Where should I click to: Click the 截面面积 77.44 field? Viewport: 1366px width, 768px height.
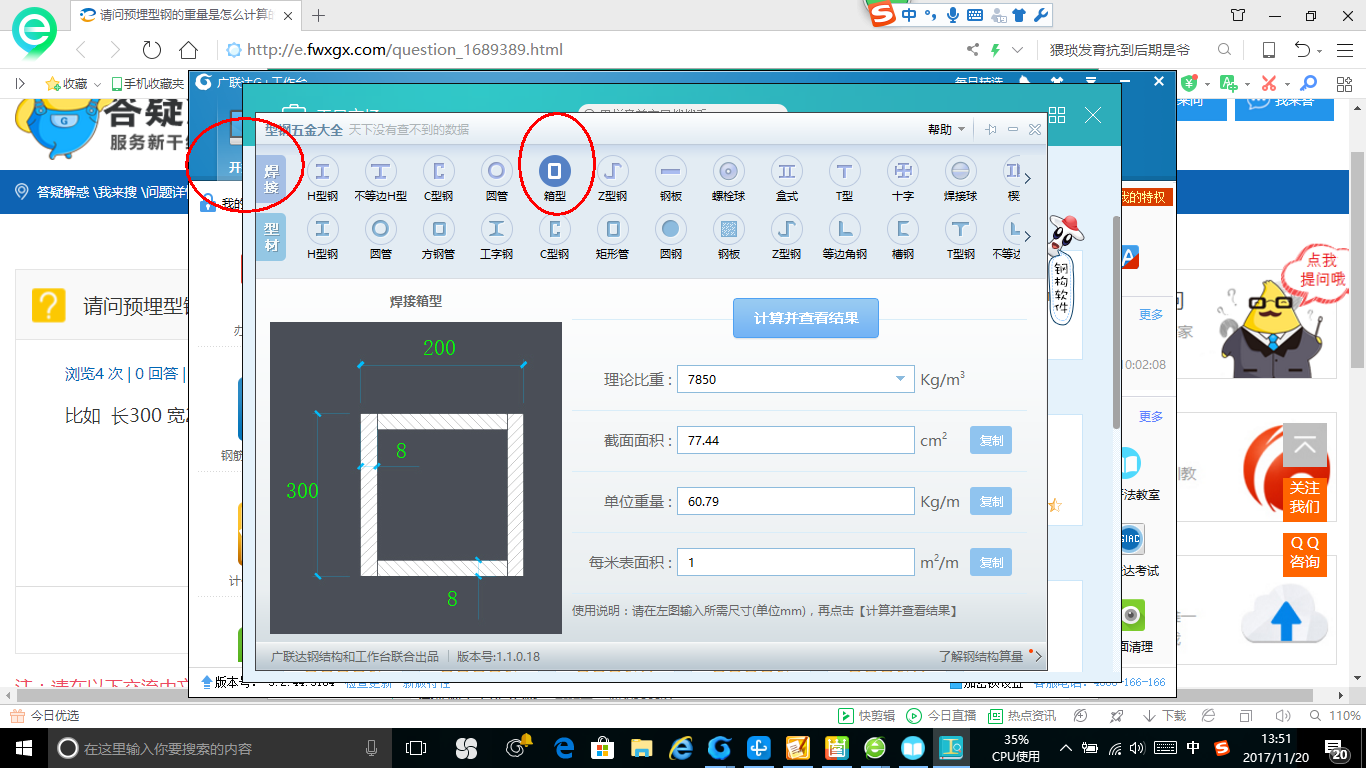point(796,440)
